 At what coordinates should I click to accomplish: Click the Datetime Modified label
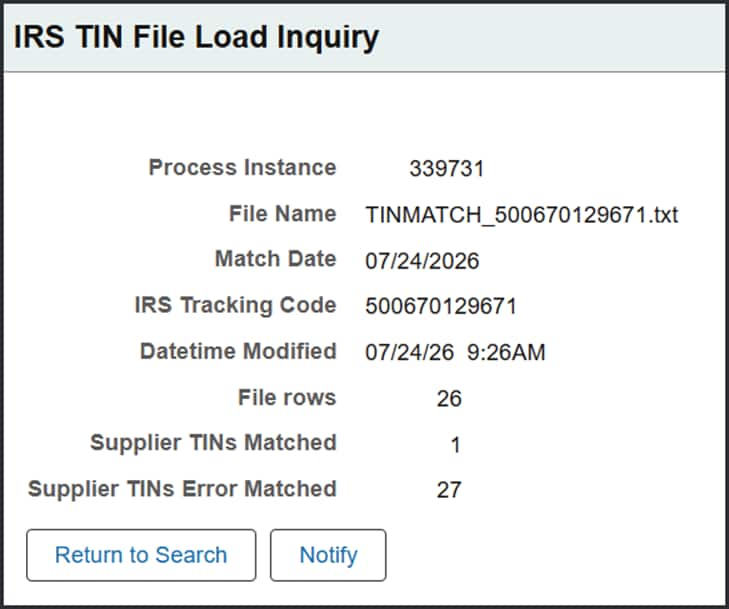pos(239,351)
